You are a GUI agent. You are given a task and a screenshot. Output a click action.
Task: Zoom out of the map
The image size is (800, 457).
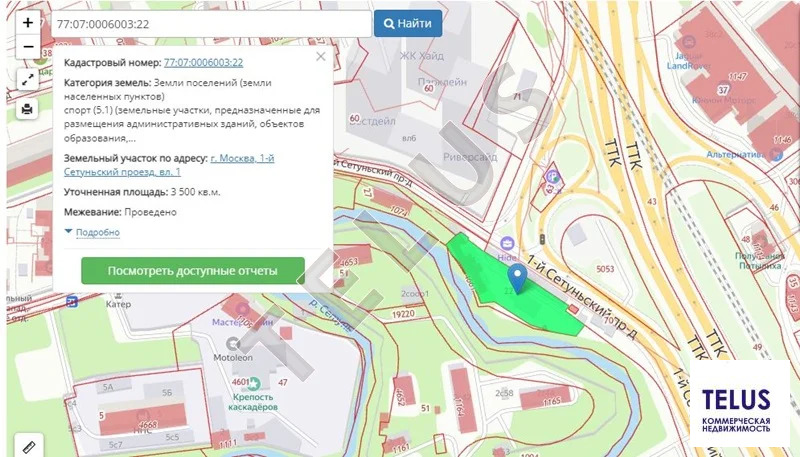click(26, 46)
